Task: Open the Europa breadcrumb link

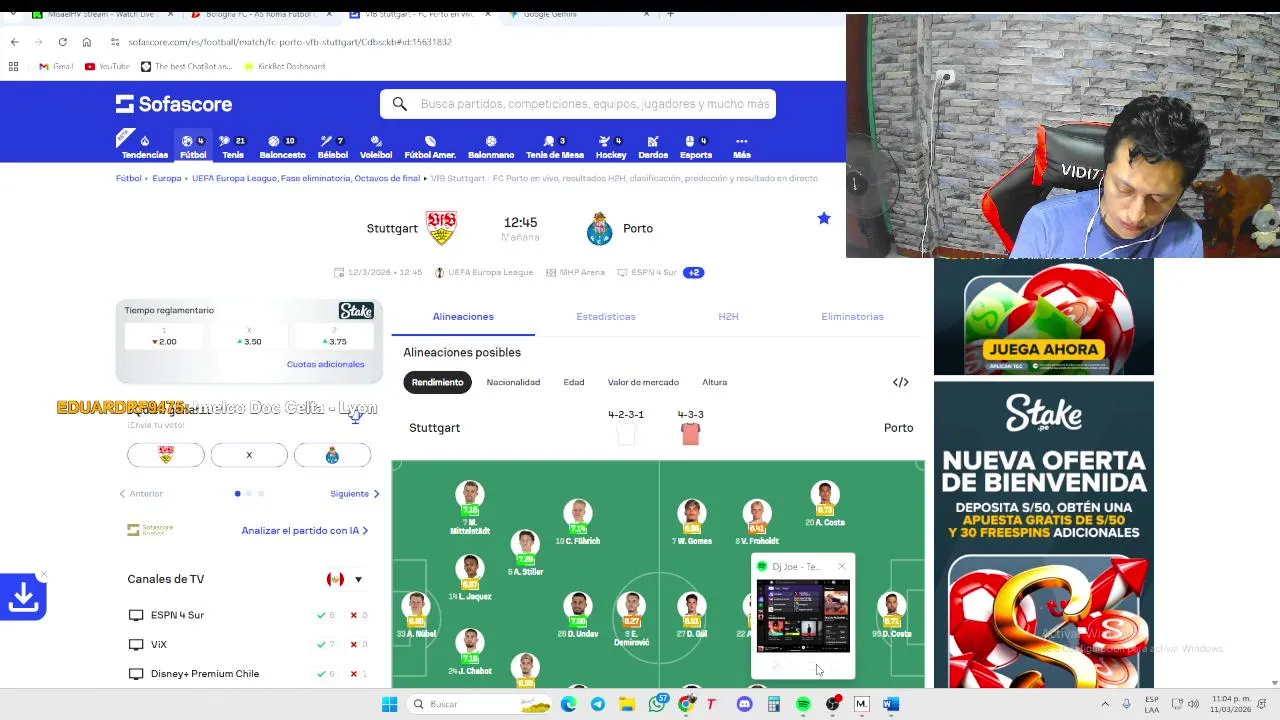Action: click(x=167, y=178)
